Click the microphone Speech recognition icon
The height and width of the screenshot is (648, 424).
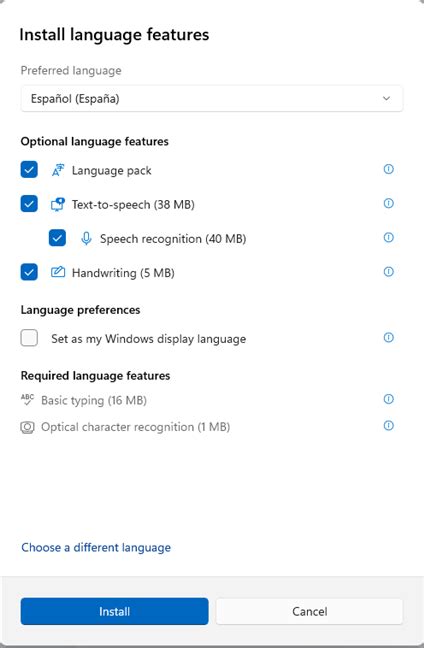[x=86, y=238]
